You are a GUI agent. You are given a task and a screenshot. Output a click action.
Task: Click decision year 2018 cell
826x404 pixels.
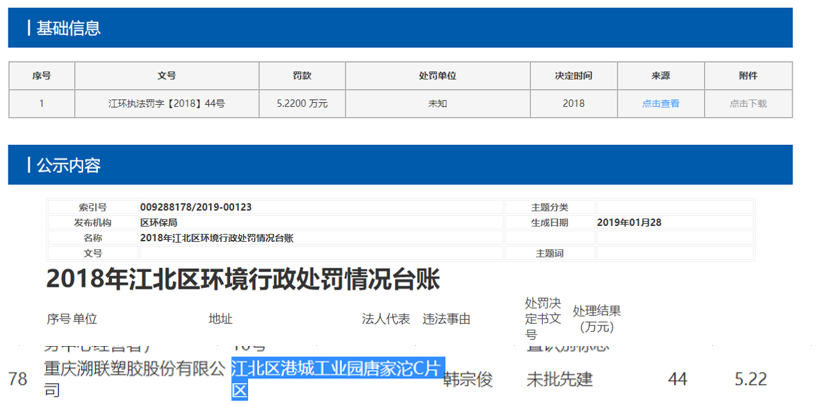click(x=574, y=104)
